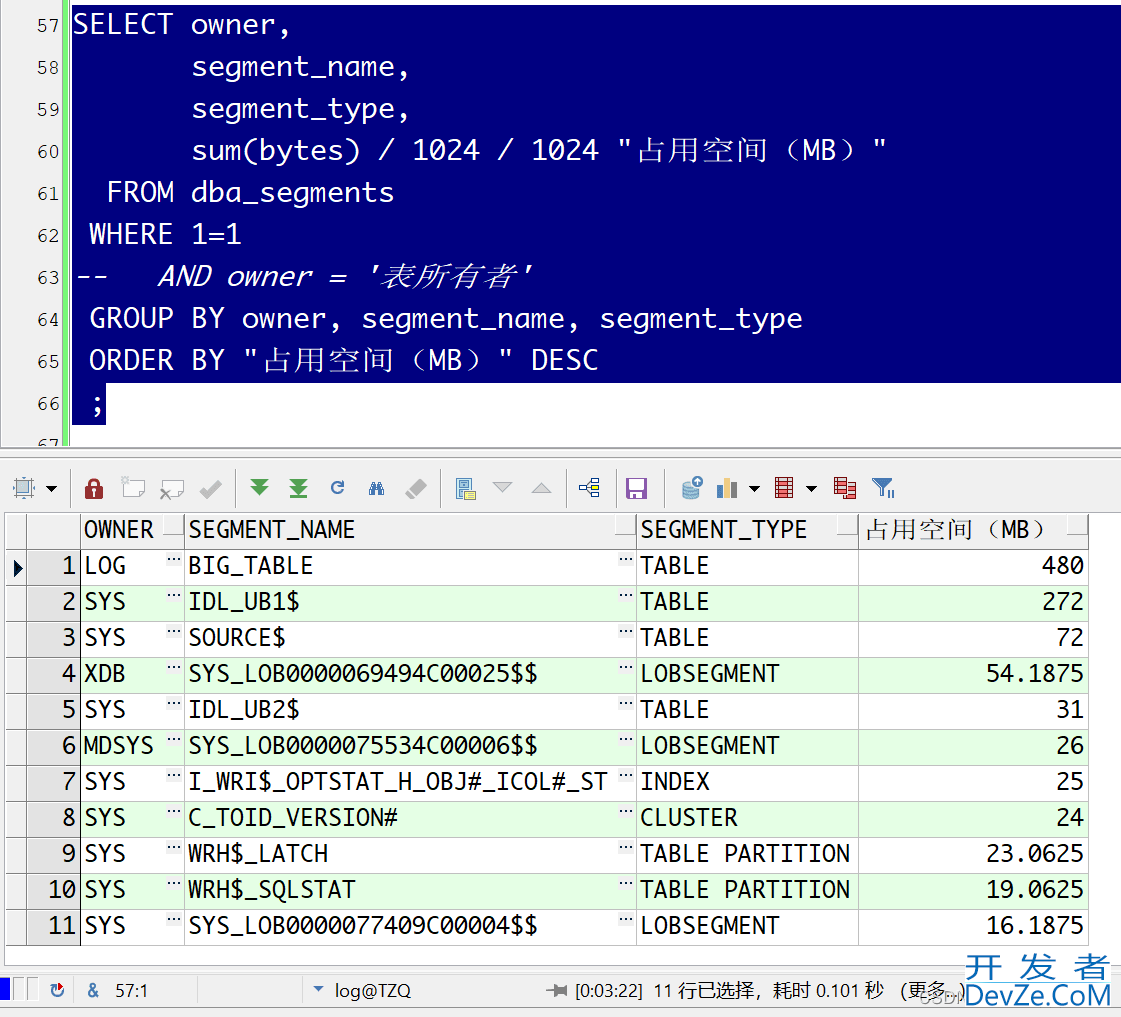Click the insert record icon
This screenshot has width=1121, height=1017.
click(x=133, y=488)
